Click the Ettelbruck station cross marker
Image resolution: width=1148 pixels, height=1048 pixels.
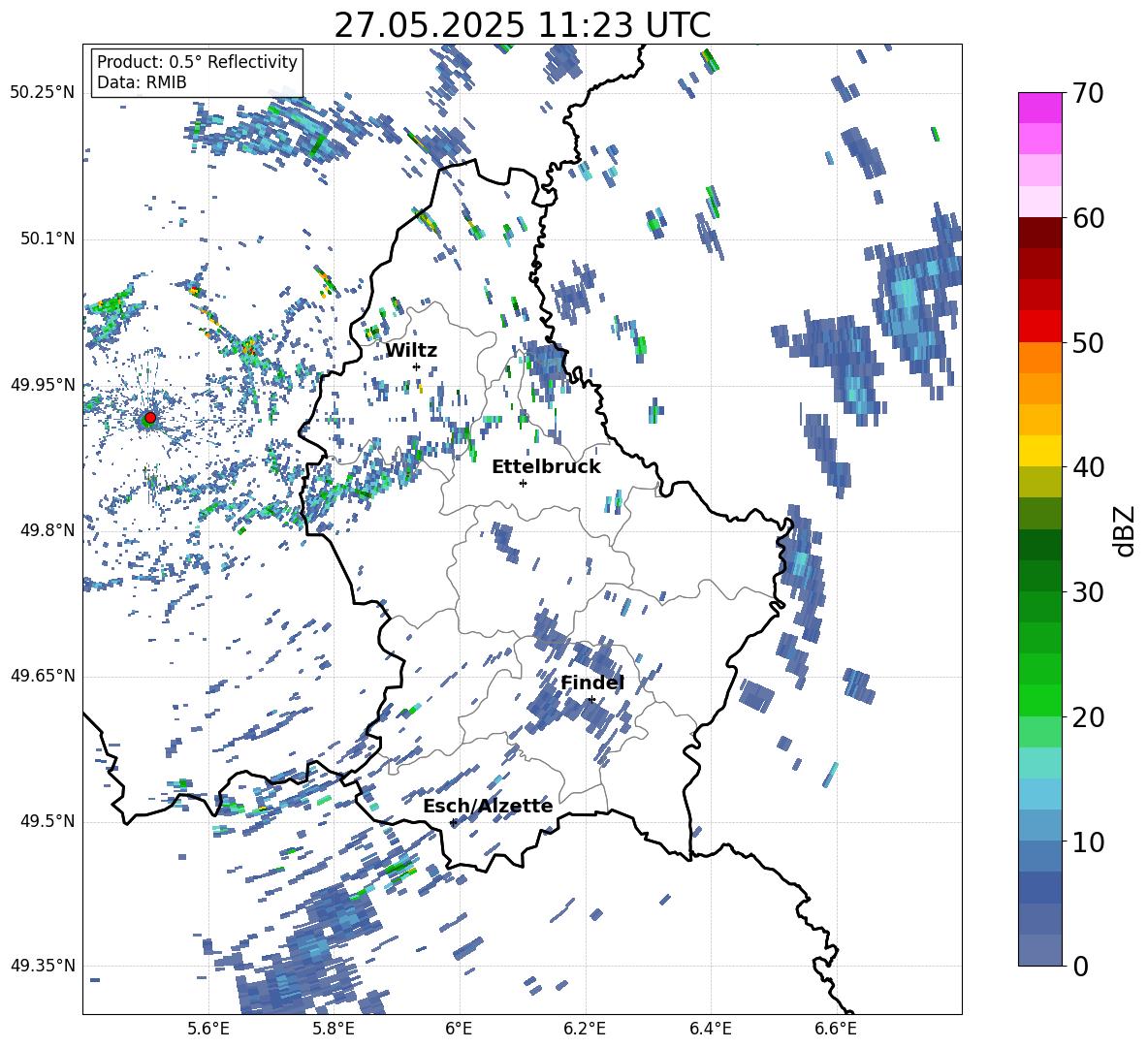(x=523, y=483)
